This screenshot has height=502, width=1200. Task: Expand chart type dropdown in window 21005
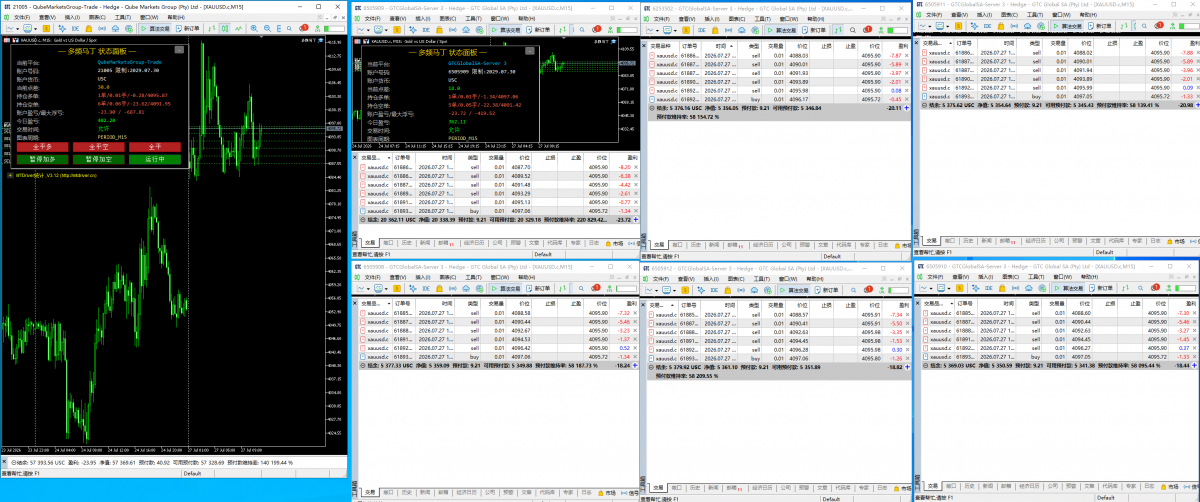(18, 28)
